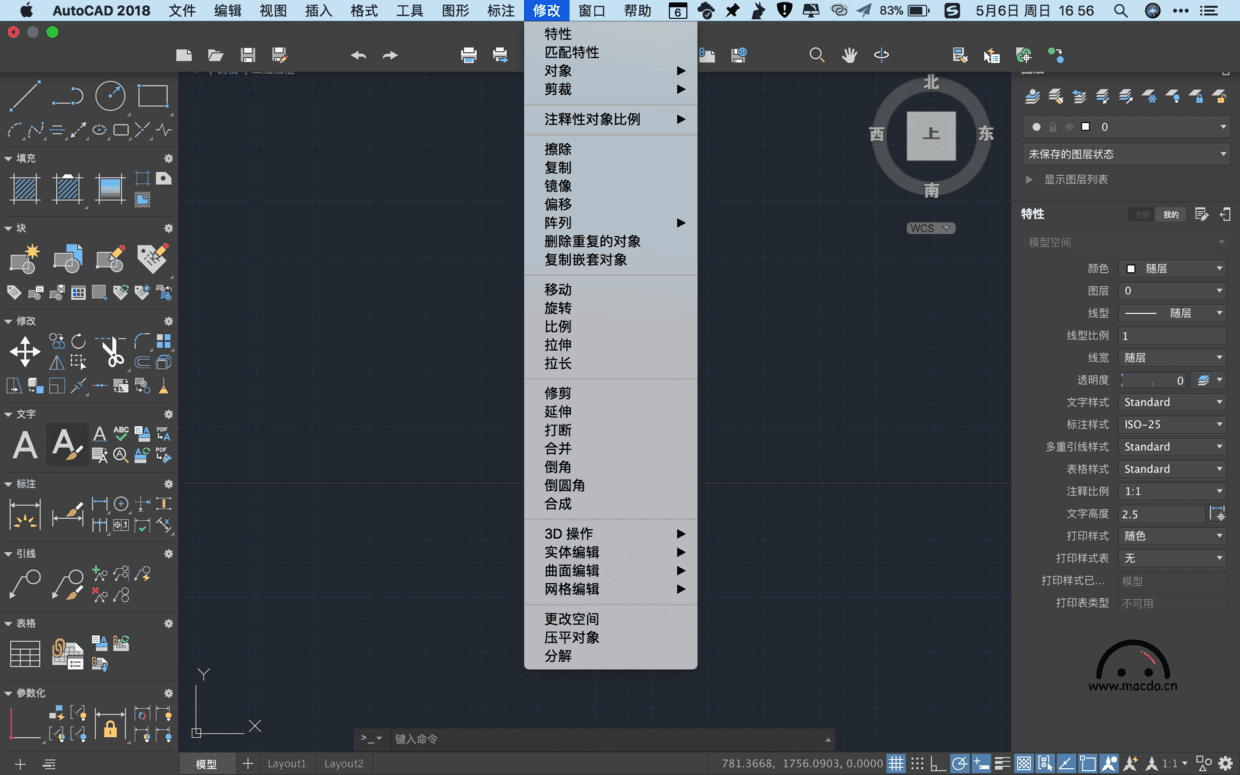Choose 擦除 from the open Modify menu

(556, 150)
